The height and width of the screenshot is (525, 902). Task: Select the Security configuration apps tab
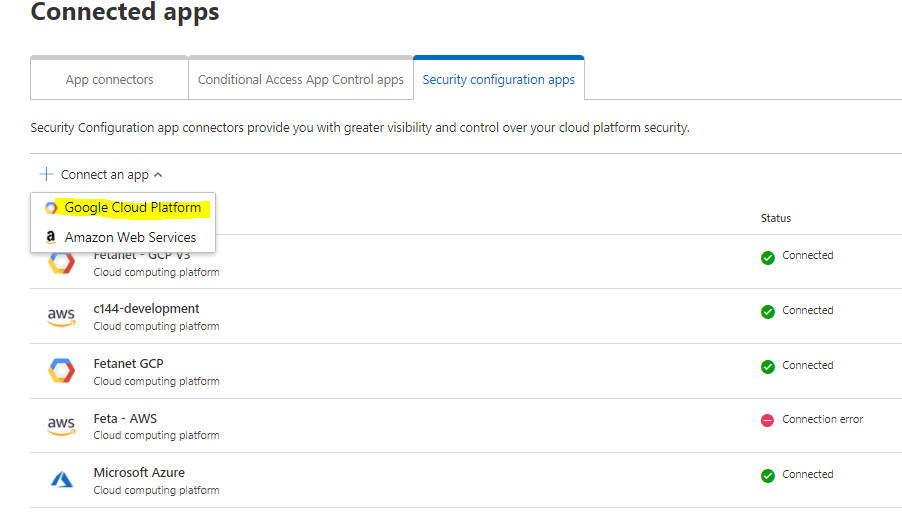498,80
